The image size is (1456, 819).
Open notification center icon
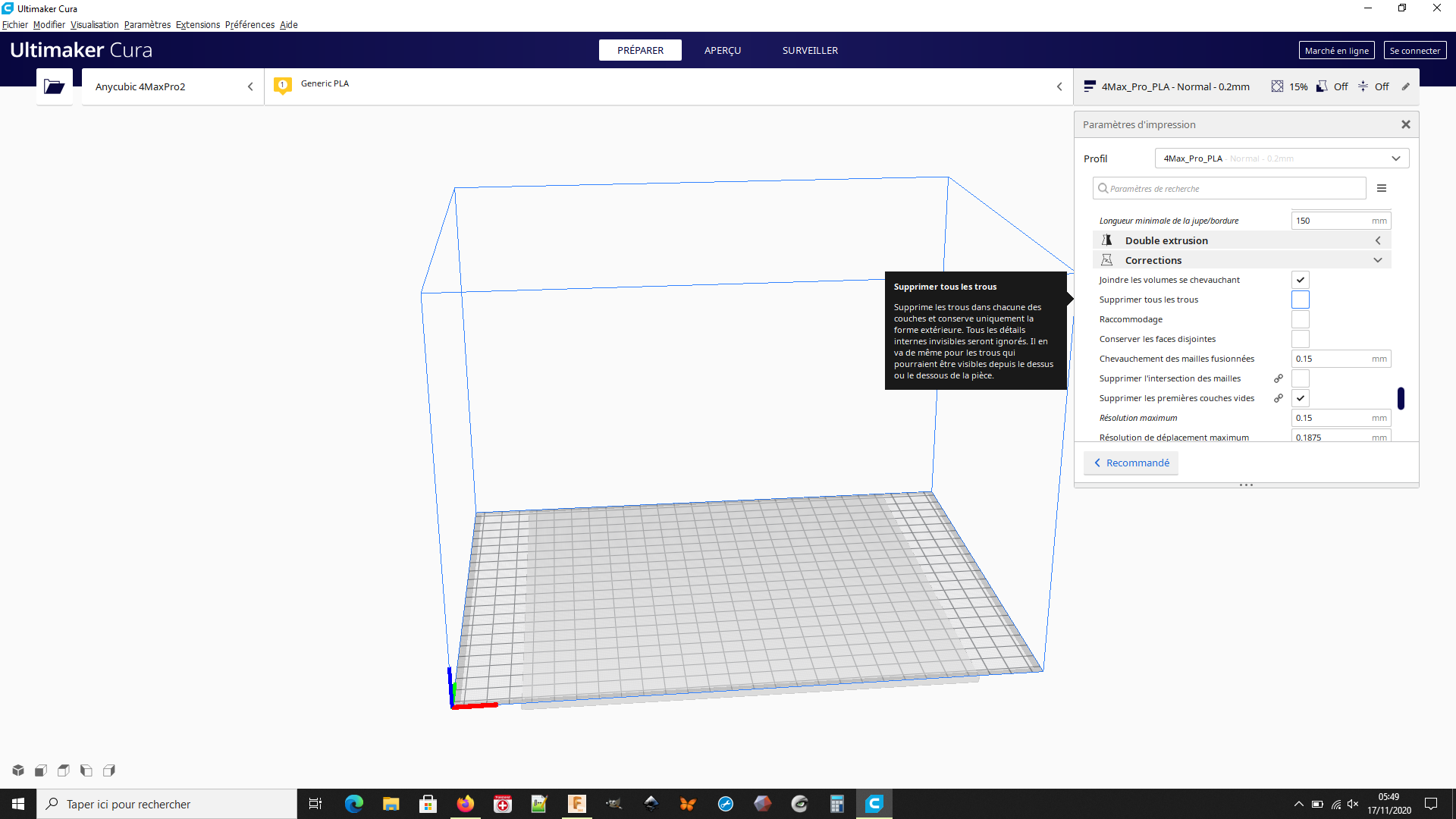1431,804
